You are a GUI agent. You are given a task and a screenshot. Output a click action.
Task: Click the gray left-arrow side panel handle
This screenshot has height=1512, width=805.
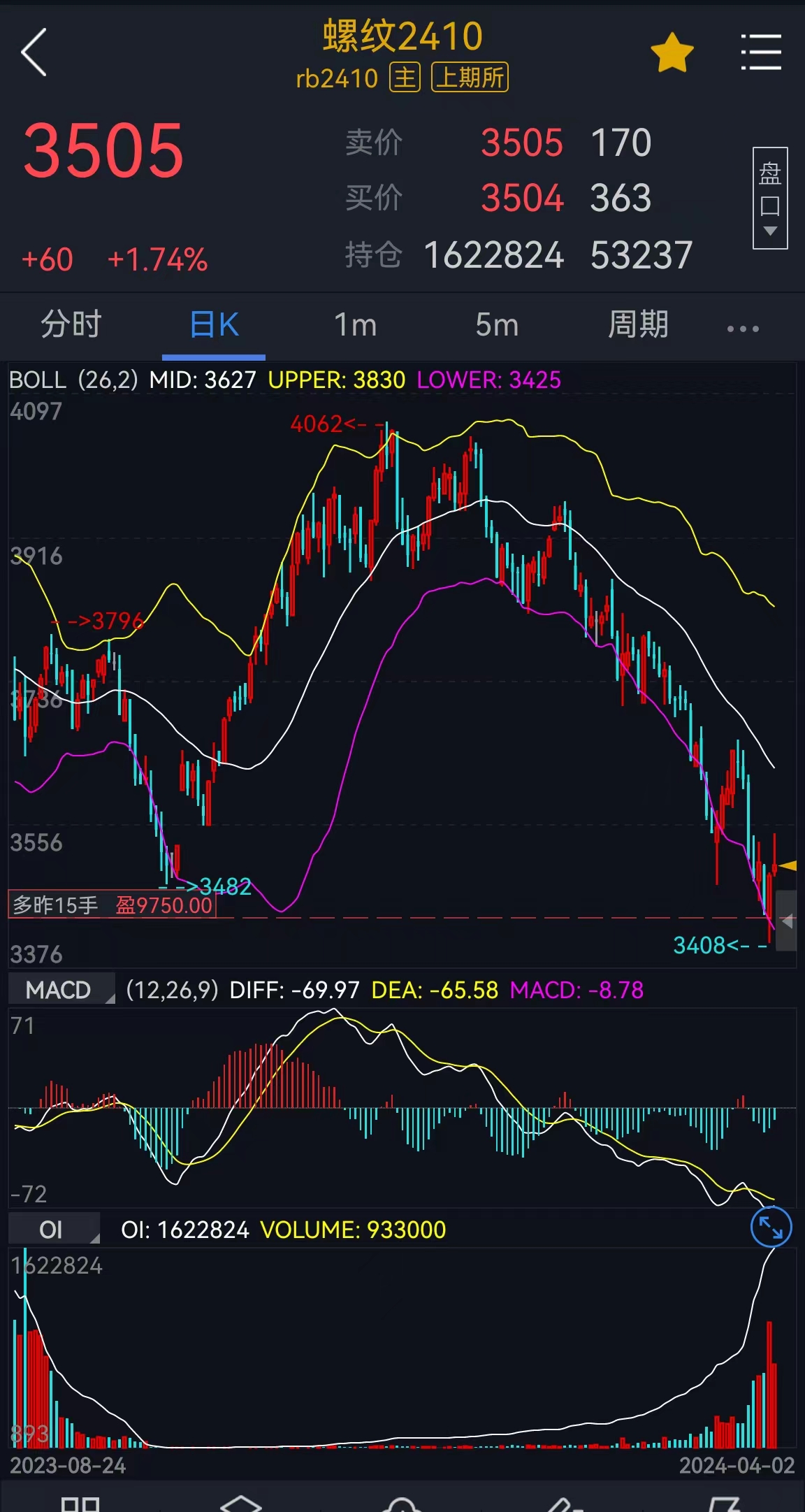click(x=787, y=921)
